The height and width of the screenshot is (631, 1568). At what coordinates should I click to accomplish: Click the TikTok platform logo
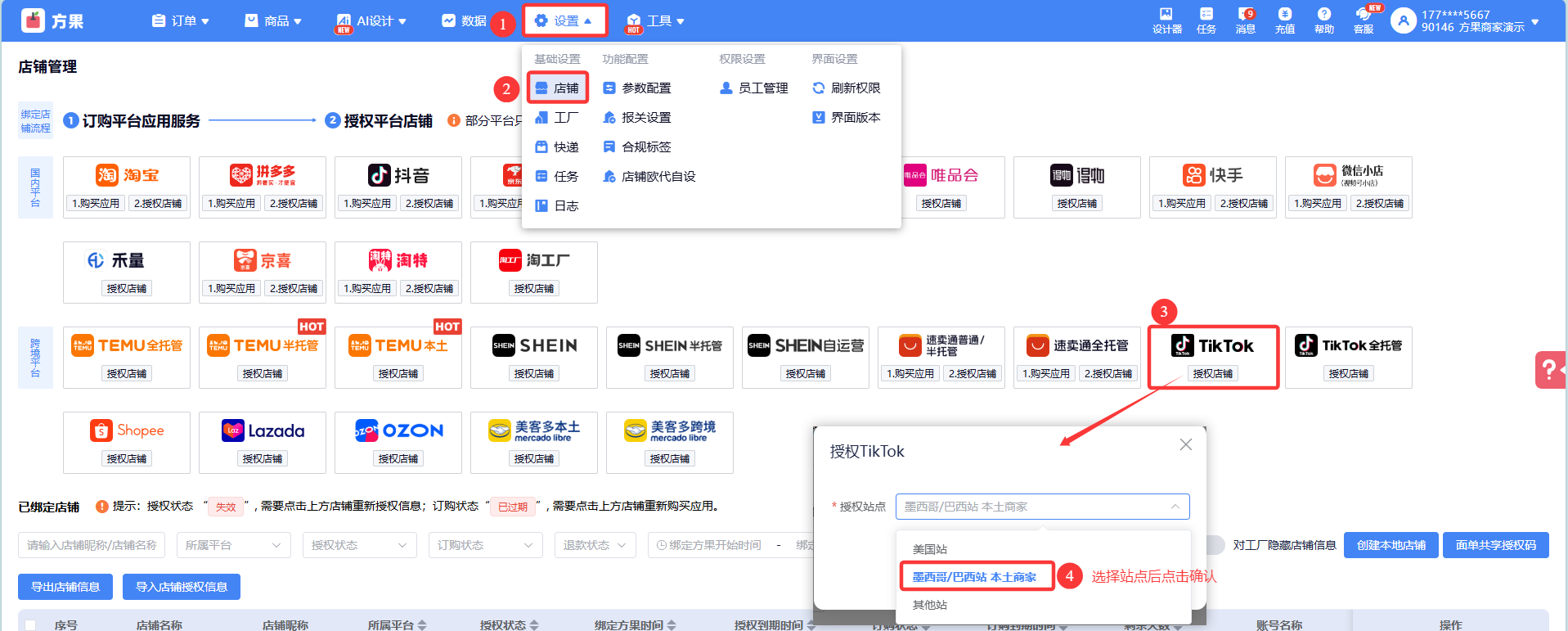(x=1213, y=345)
